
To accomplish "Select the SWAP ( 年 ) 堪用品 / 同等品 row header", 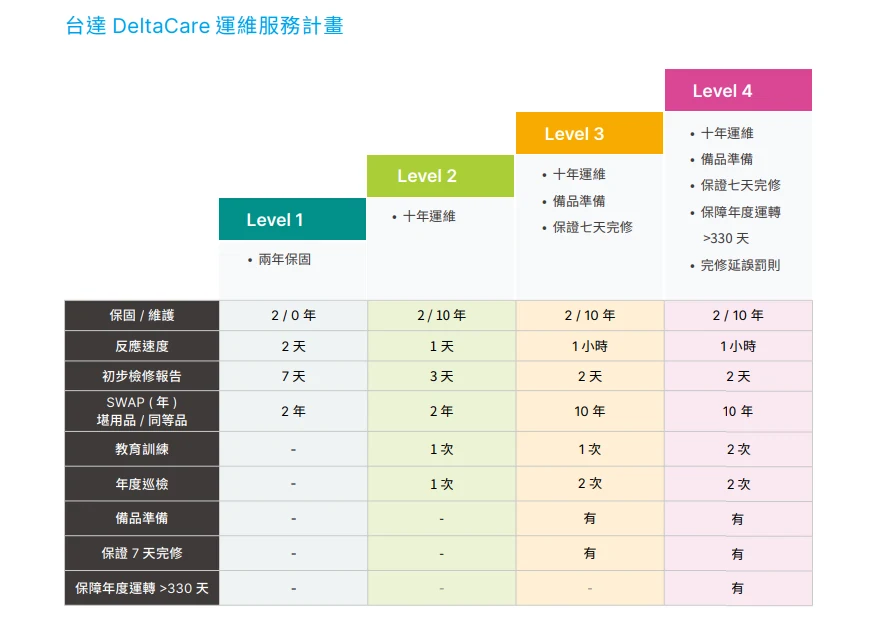I will coord(142,411).
